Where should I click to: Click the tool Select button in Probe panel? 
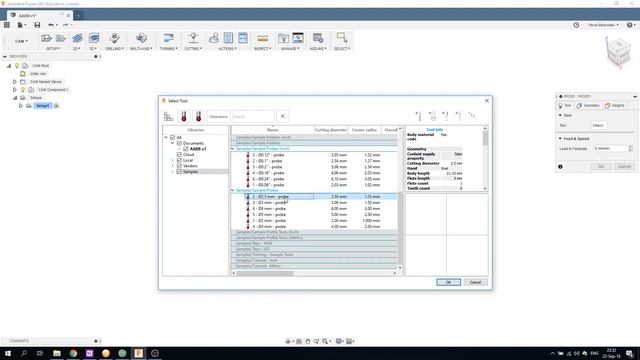(x=598, y=125)
